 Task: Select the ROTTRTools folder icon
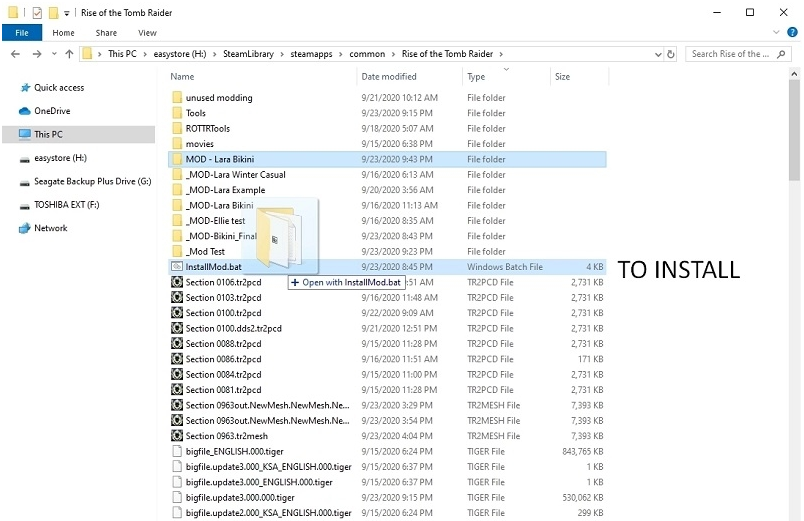tap(177, 128)
